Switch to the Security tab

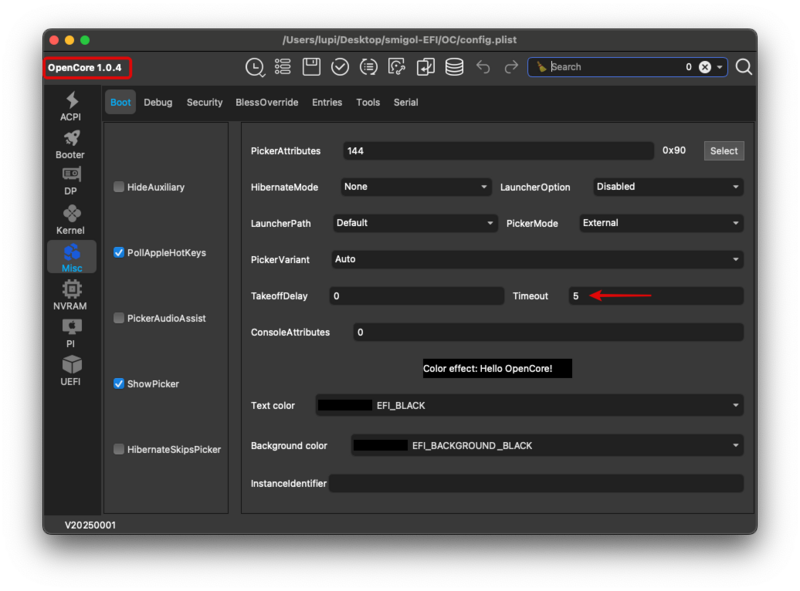[204, 102]
